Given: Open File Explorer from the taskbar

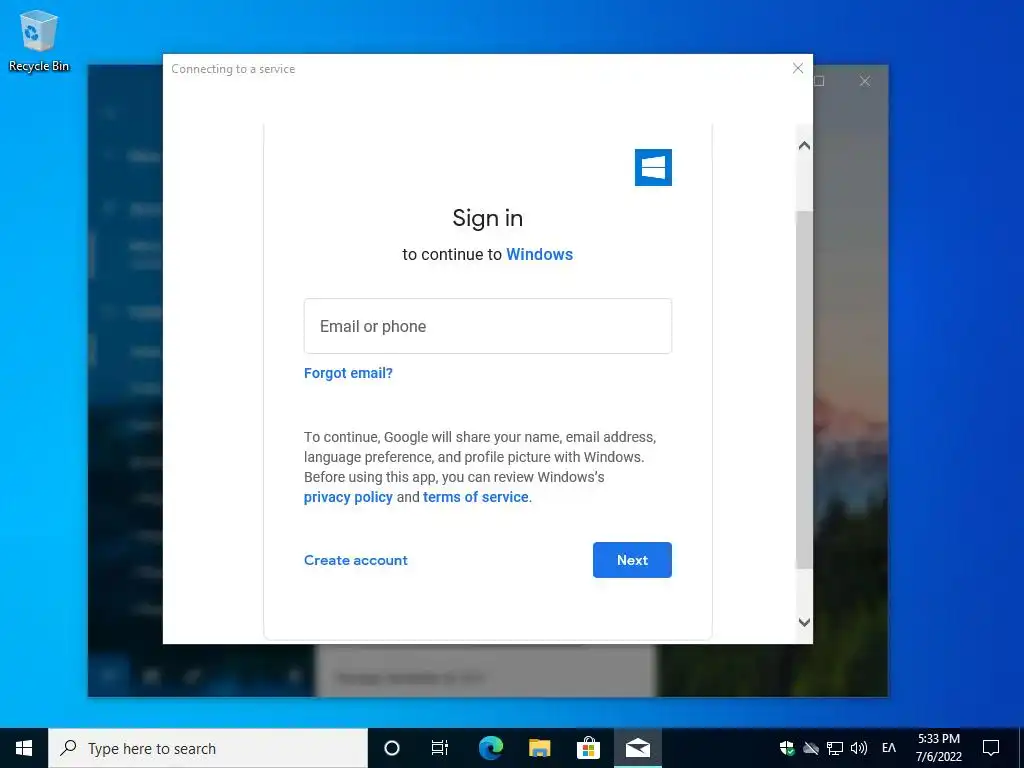Looking at the screenshot, I should (539, 748).
